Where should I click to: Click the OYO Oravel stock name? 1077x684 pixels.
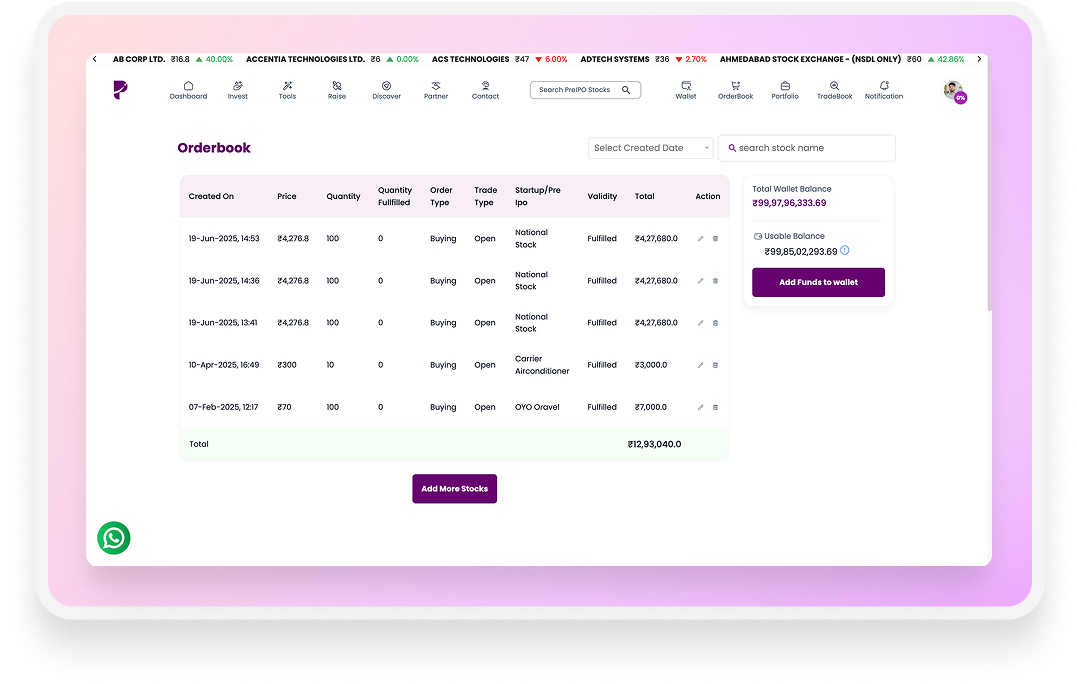click(x=537, y=407)
